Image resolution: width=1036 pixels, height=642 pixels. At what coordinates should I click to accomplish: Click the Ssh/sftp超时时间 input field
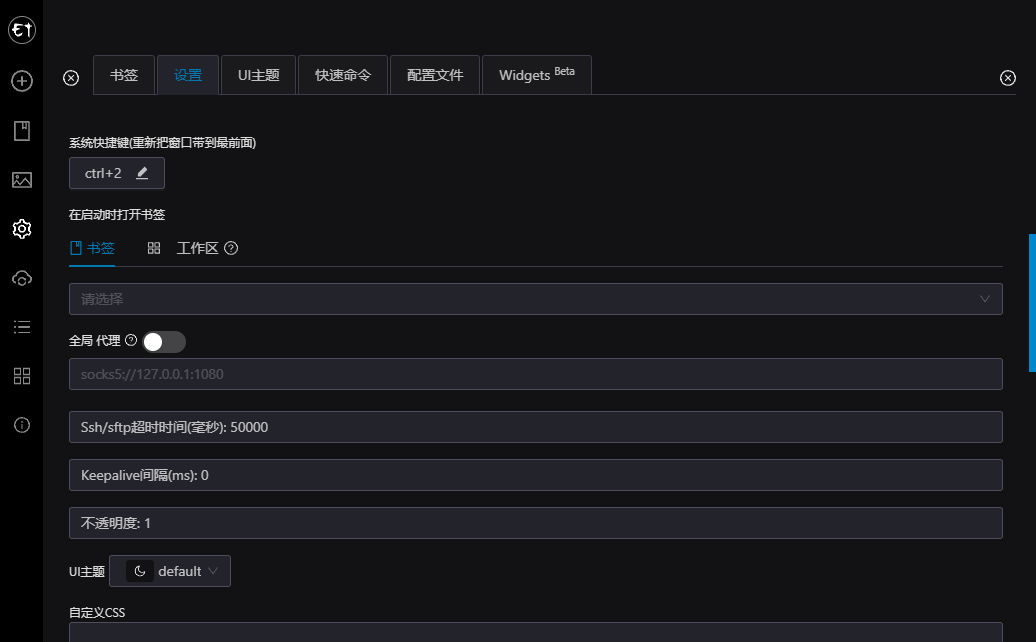(x=535, y=427)
